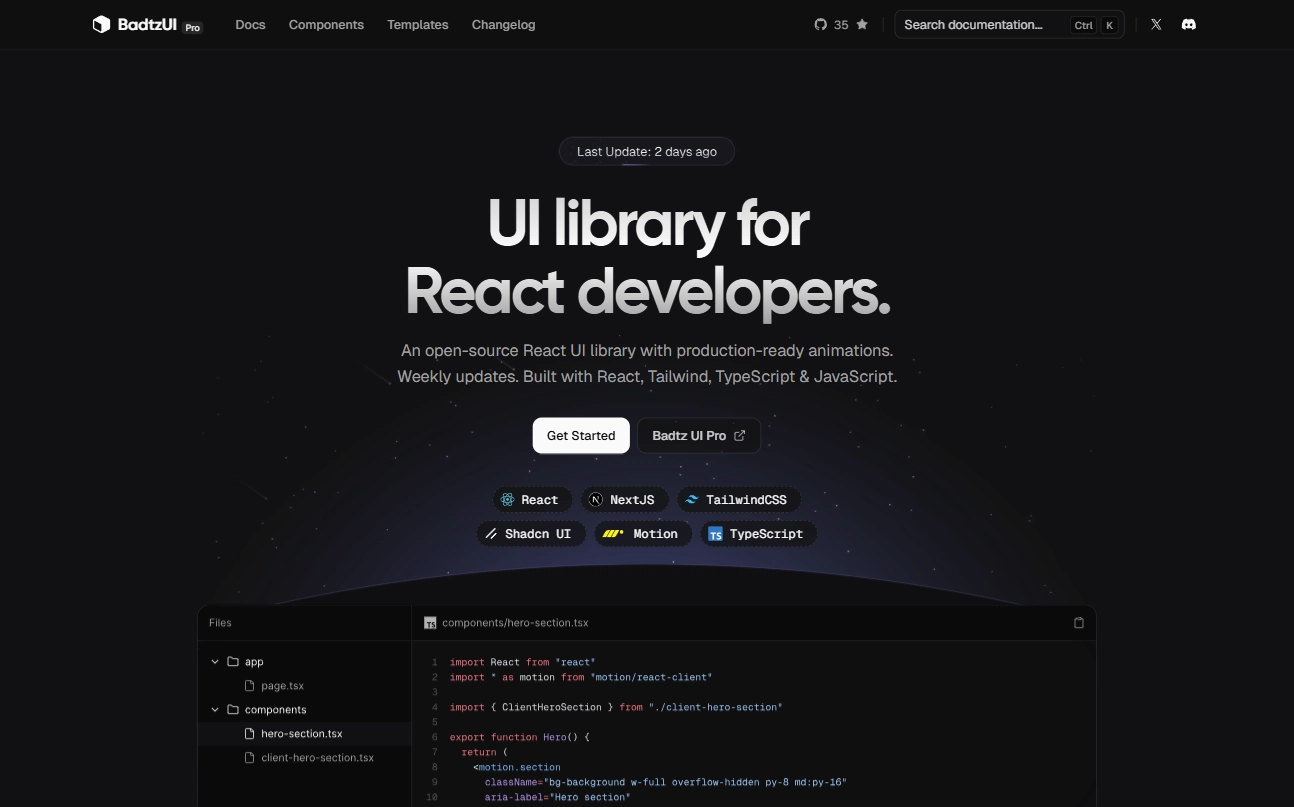
Task: Collapse the components folder chevron
Action: coord(215,710)
